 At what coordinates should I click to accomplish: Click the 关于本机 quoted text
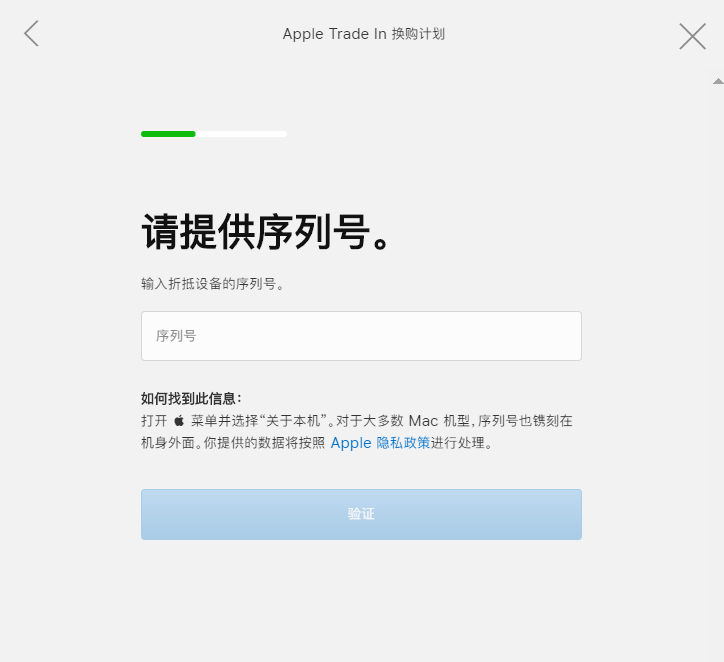pos(294,421)
